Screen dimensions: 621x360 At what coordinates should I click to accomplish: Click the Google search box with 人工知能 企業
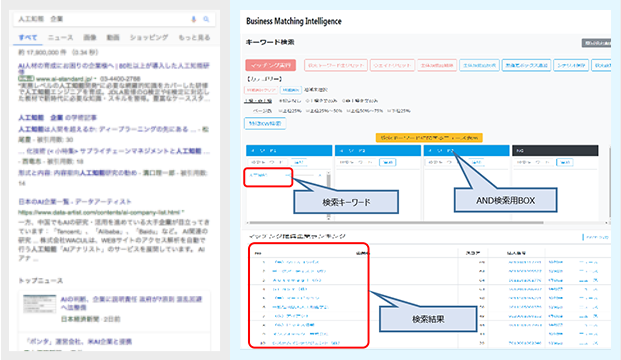pos(114,19)
